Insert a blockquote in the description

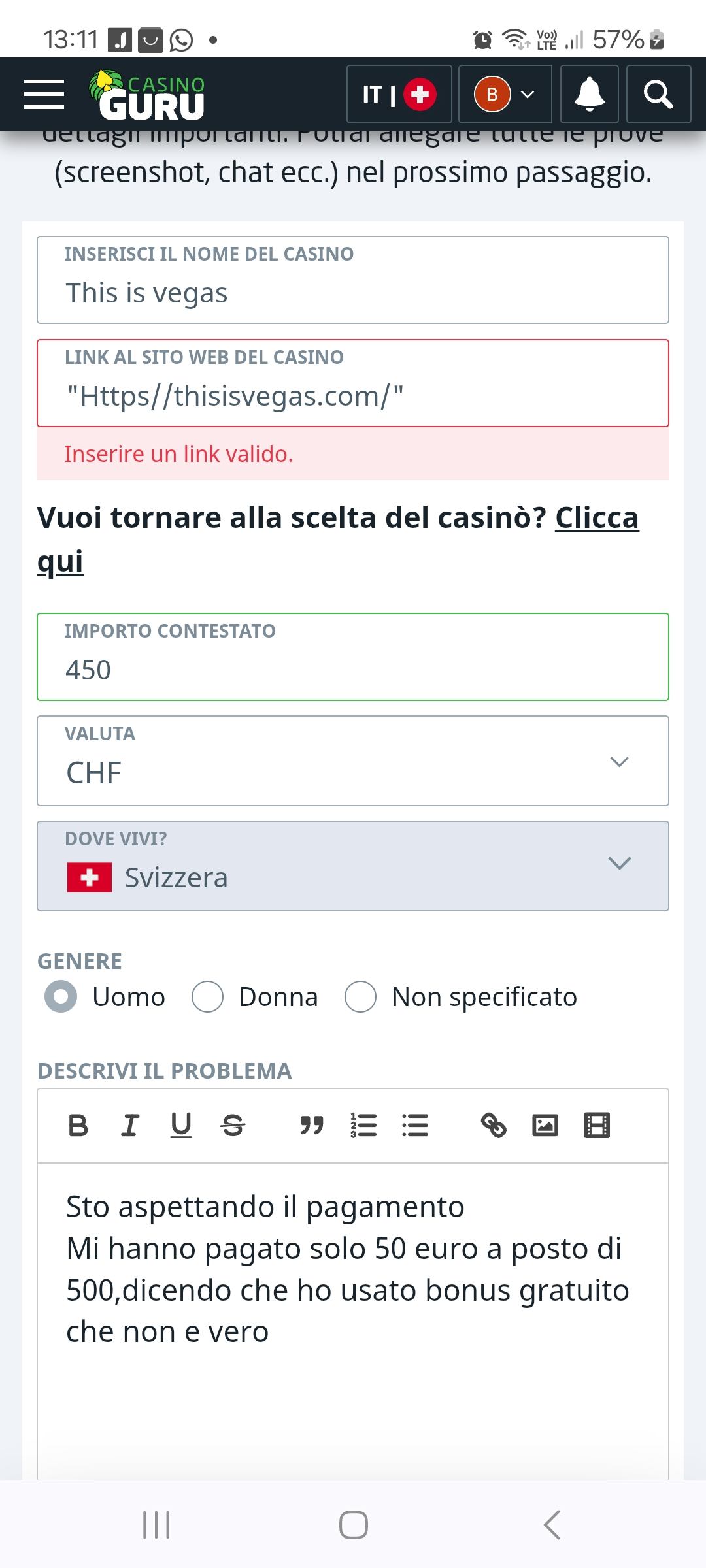[x=312, y=1126]
